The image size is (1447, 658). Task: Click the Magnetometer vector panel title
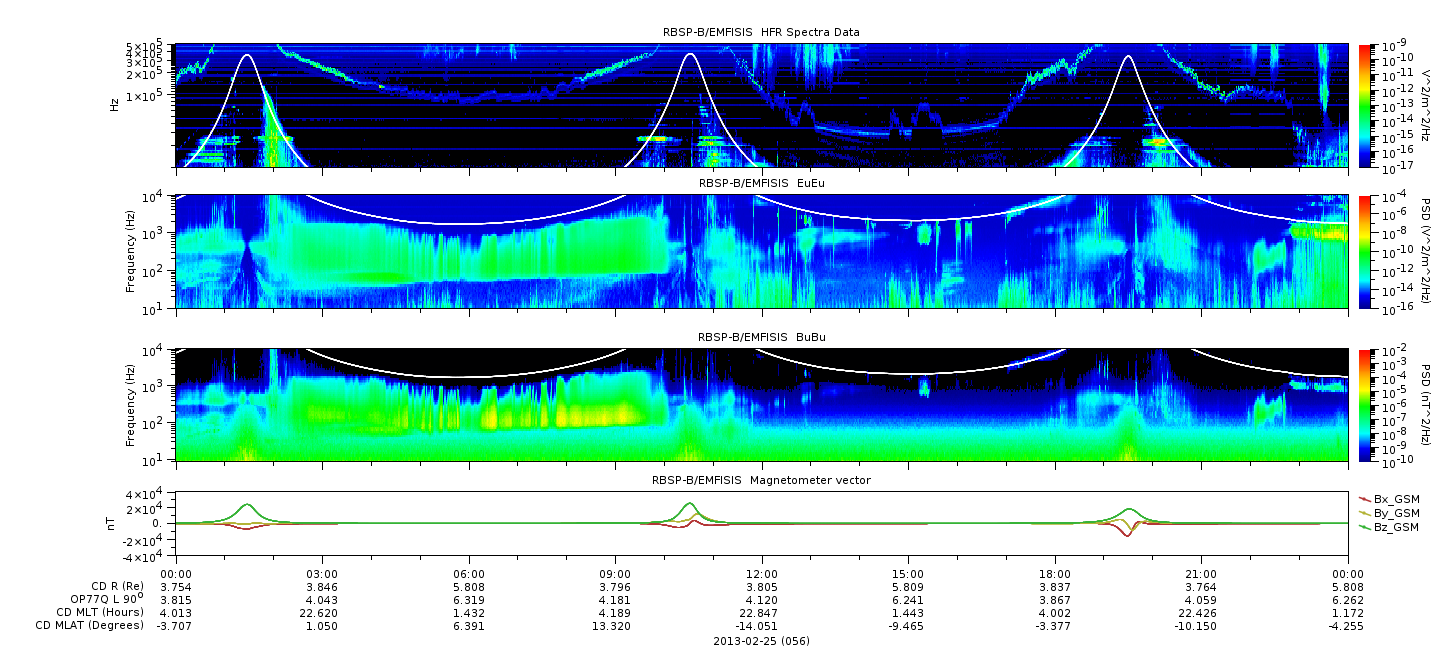point(761,480)
